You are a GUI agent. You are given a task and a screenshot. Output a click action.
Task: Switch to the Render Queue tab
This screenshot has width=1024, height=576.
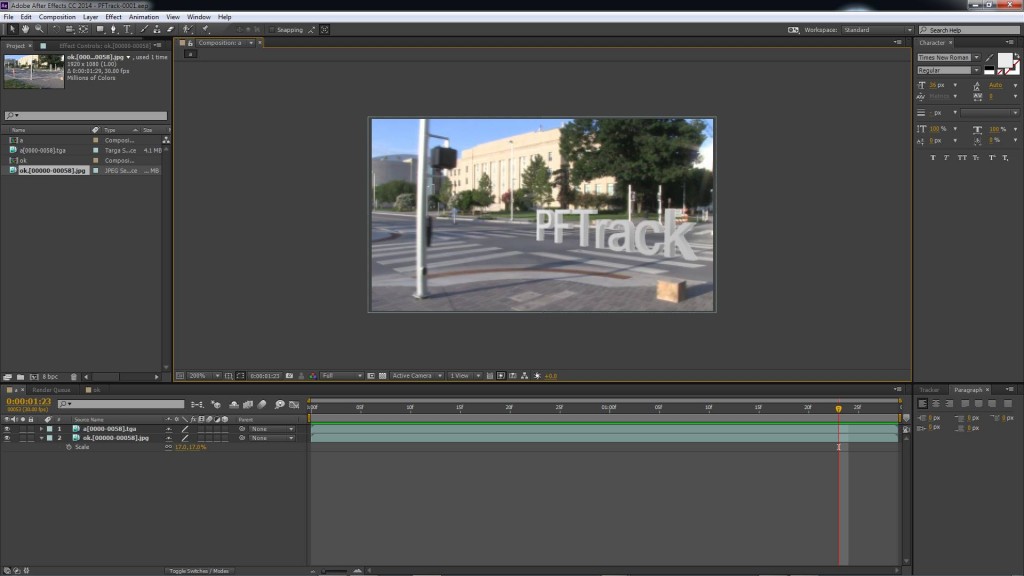52,390
